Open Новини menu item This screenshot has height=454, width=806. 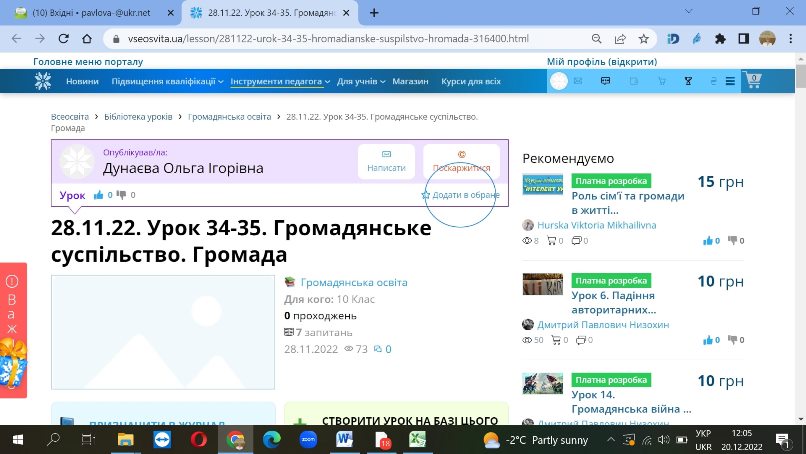pyautogui.click(x=82, y=81)
